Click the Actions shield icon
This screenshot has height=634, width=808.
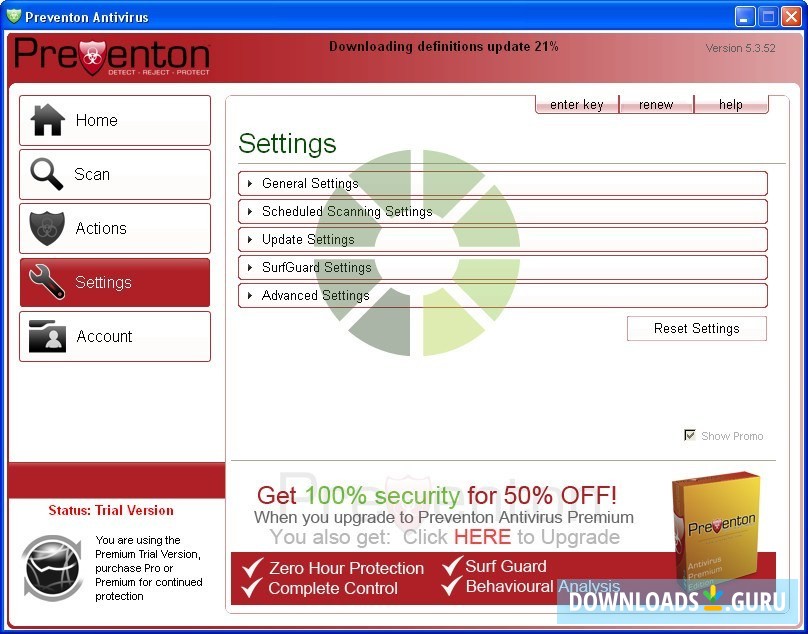pyautogui.click(x=47, y=228)
